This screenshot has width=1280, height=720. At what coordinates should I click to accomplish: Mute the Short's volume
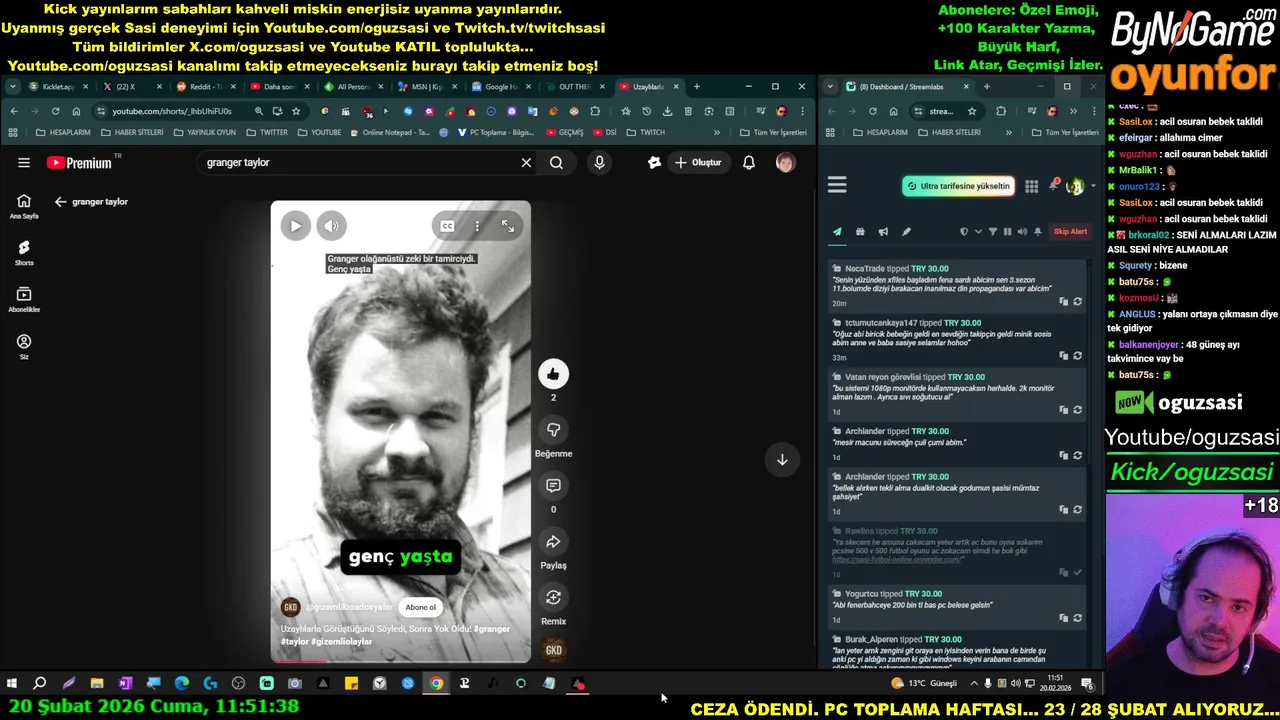tap(332, 226)
